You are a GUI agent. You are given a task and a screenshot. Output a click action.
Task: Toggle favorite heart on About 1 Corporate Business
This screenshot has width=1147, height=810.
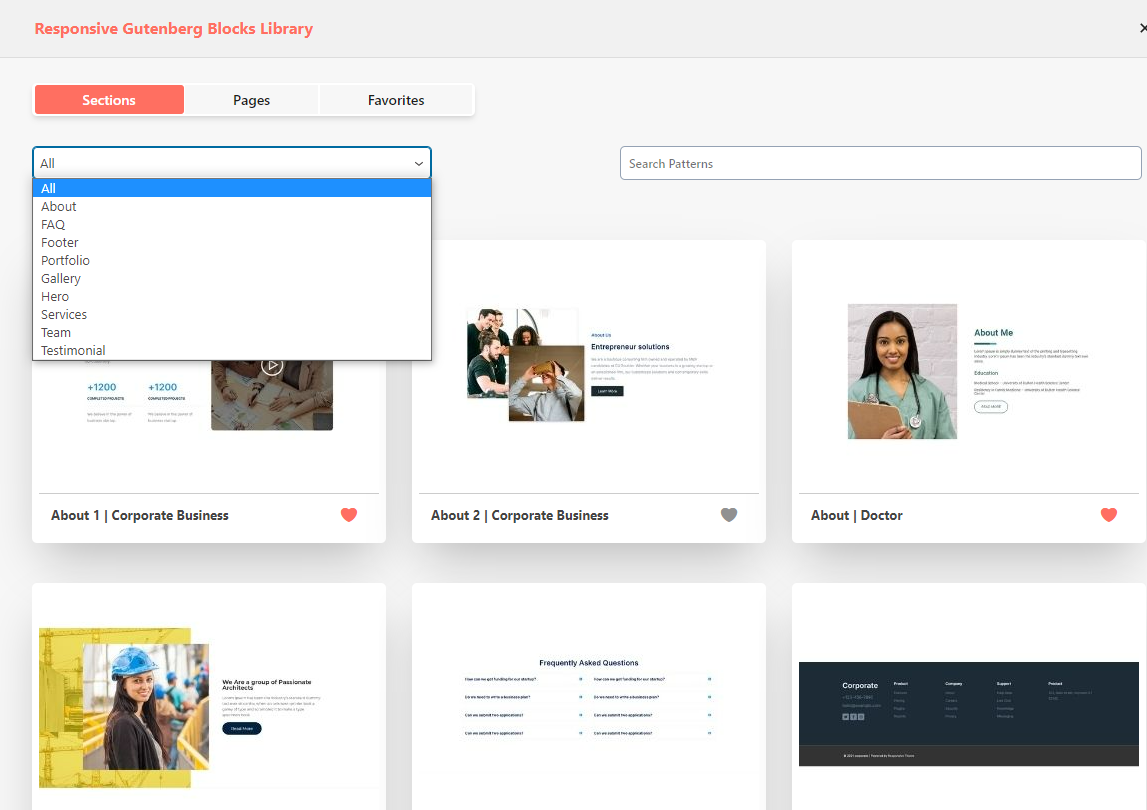pos(349,514)
